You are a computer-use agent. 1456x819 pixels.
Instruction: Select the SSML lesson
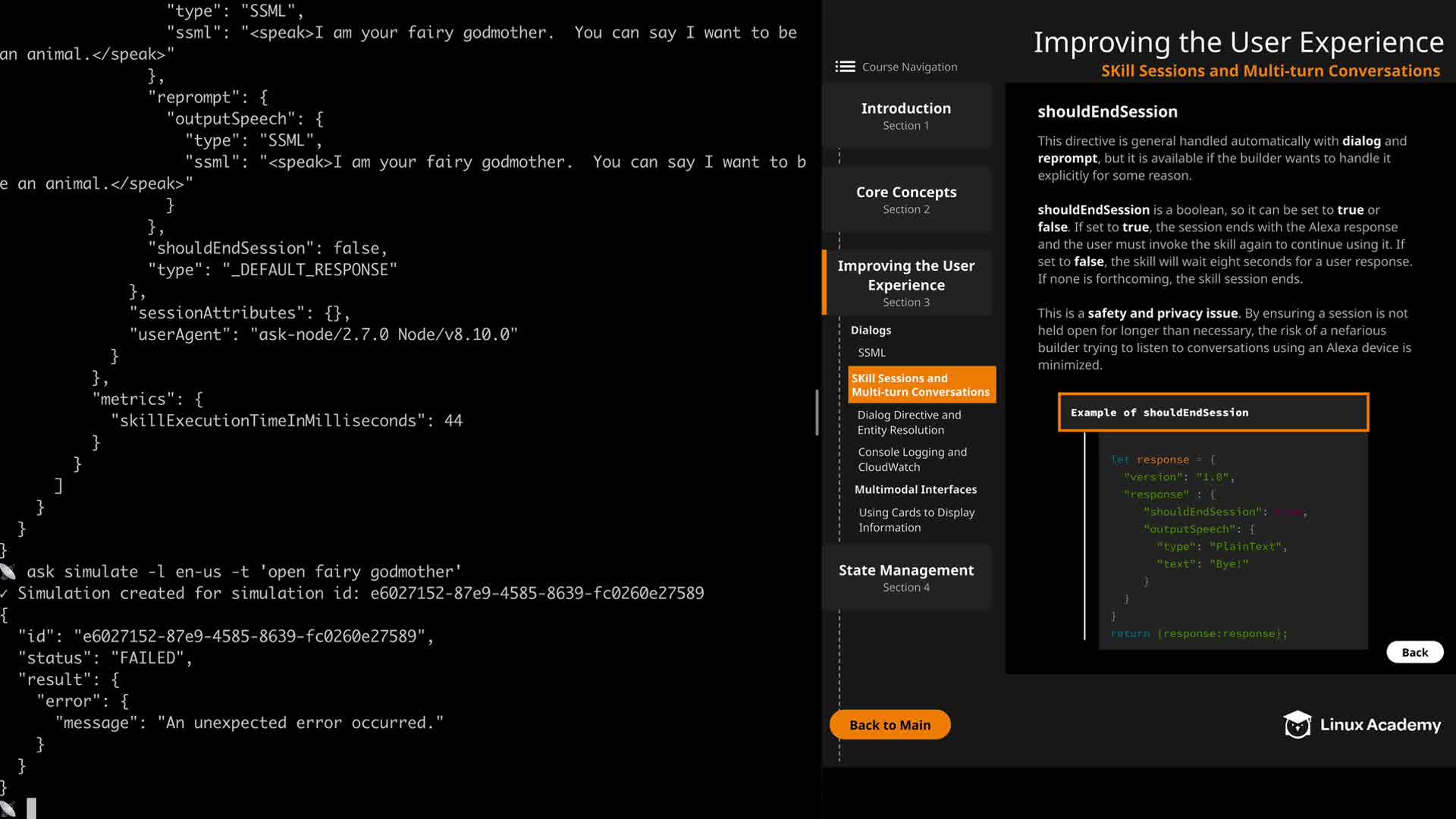click(x=871, y=353)
